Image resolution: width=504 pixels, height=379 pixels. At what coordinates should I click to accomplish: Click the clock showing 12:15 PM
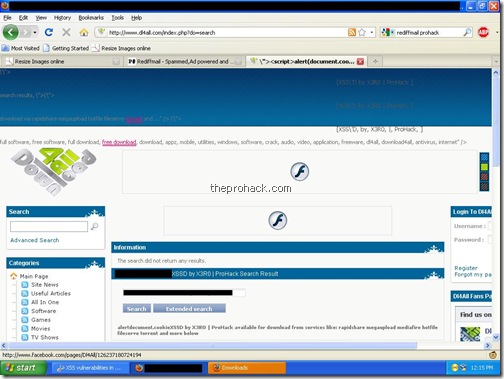pyautogui.click(x=482, y=368)
